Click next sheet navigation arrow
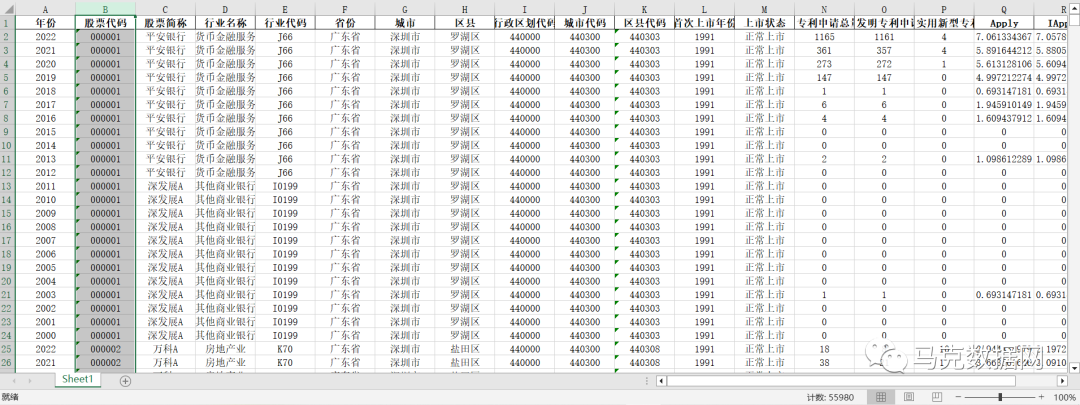Screen dimensions: 1080x405 pos(30,380)
